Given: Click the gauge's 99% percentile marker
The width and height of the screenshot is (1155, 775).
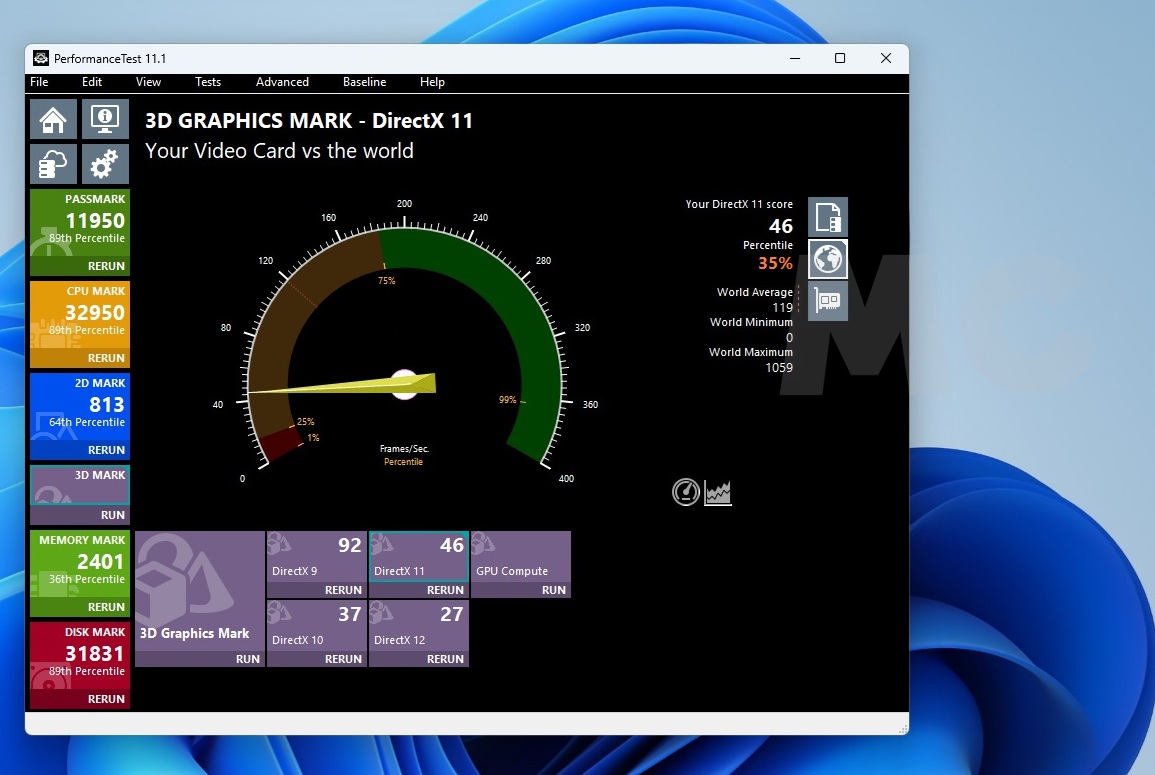Looking at the screenshot, I should tap(508, 399).
